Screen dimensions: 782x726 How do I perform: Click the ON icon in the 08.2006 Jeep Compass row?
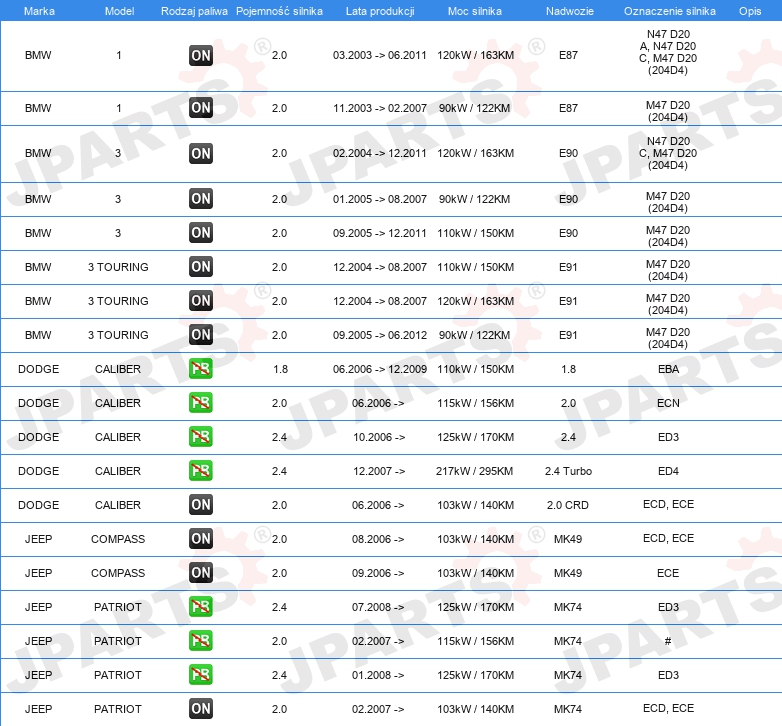click(x=200, y=539)
